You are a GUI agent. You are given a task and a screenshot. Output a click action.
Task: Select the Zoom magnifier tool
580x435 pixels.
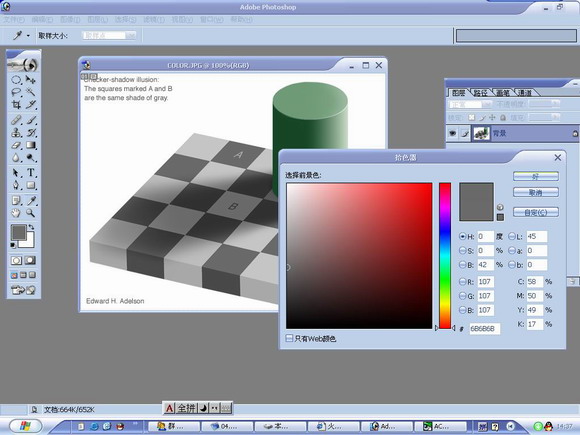(31, 213)
